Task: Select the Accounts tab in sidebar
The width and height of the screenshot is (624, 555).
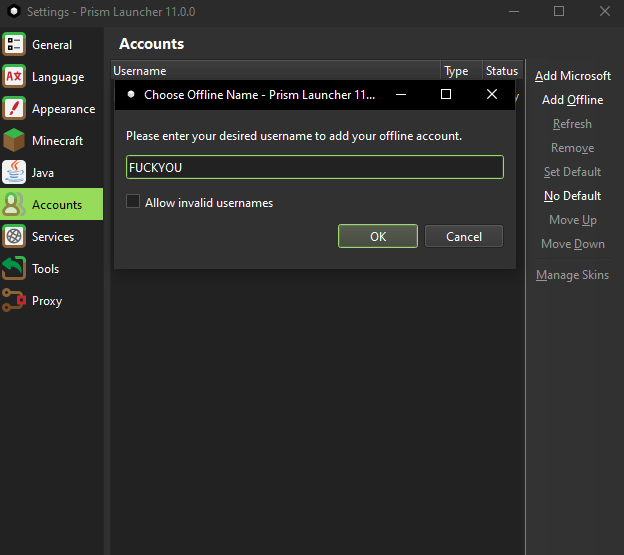Action: click(x=52, y=204)
